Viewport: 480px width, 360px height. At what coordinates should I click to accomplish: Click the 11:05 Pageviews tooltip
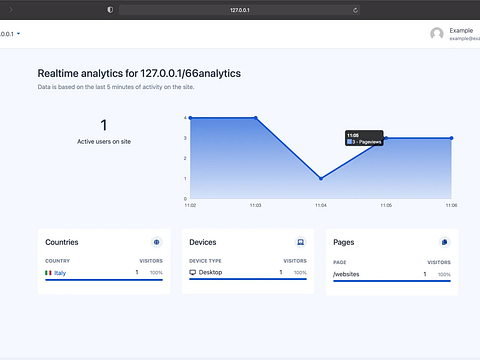[364, 138]
